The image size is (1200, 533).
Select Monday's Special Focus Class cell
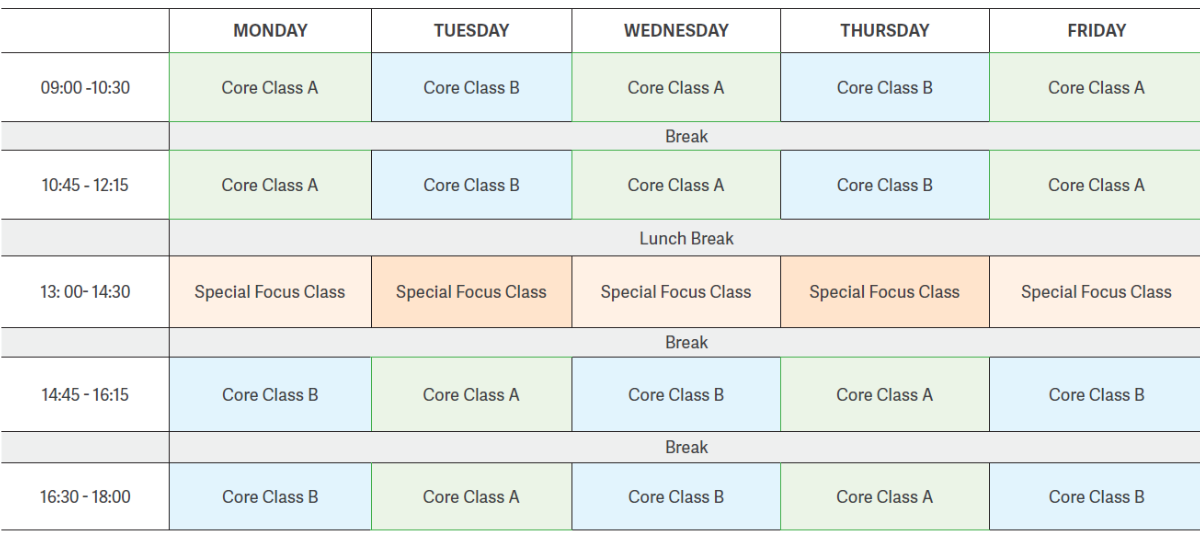pos(270,292)
